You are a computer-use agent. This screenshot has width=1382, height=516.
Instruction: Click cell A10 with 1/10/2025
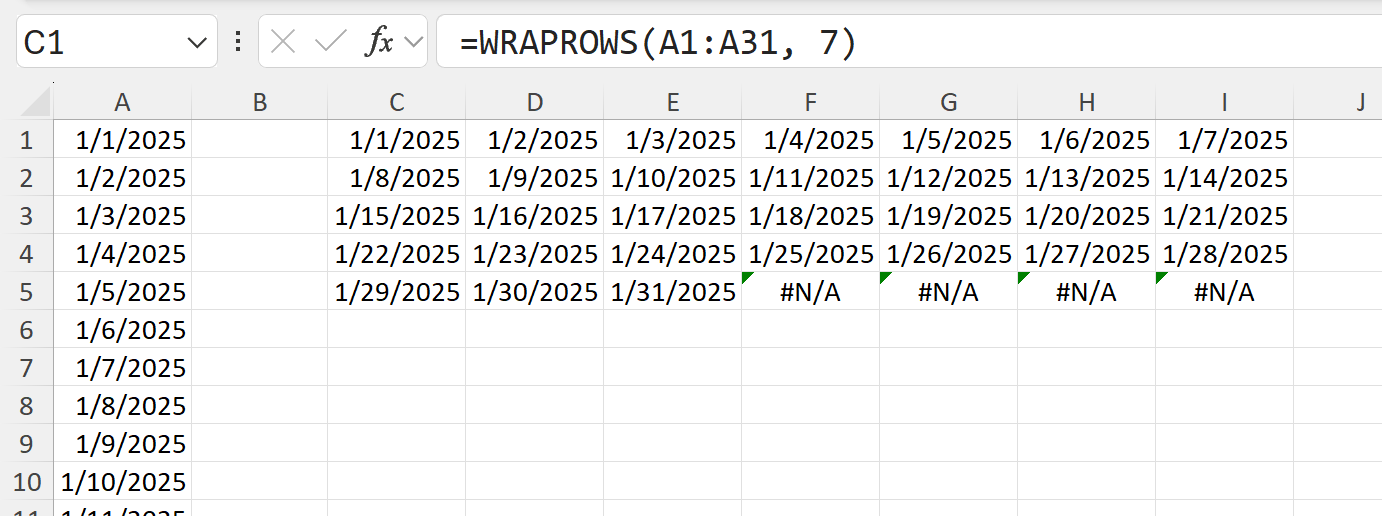(x=122, y=482)
